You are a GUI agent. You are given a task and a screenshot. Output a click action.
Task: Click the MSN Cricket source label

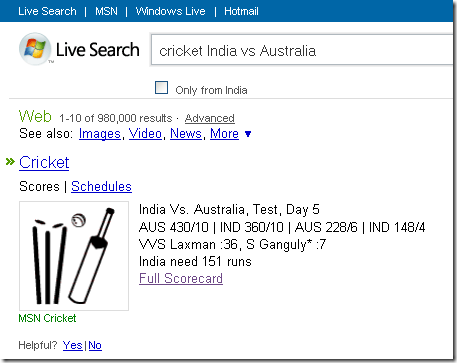coord(47,318)
